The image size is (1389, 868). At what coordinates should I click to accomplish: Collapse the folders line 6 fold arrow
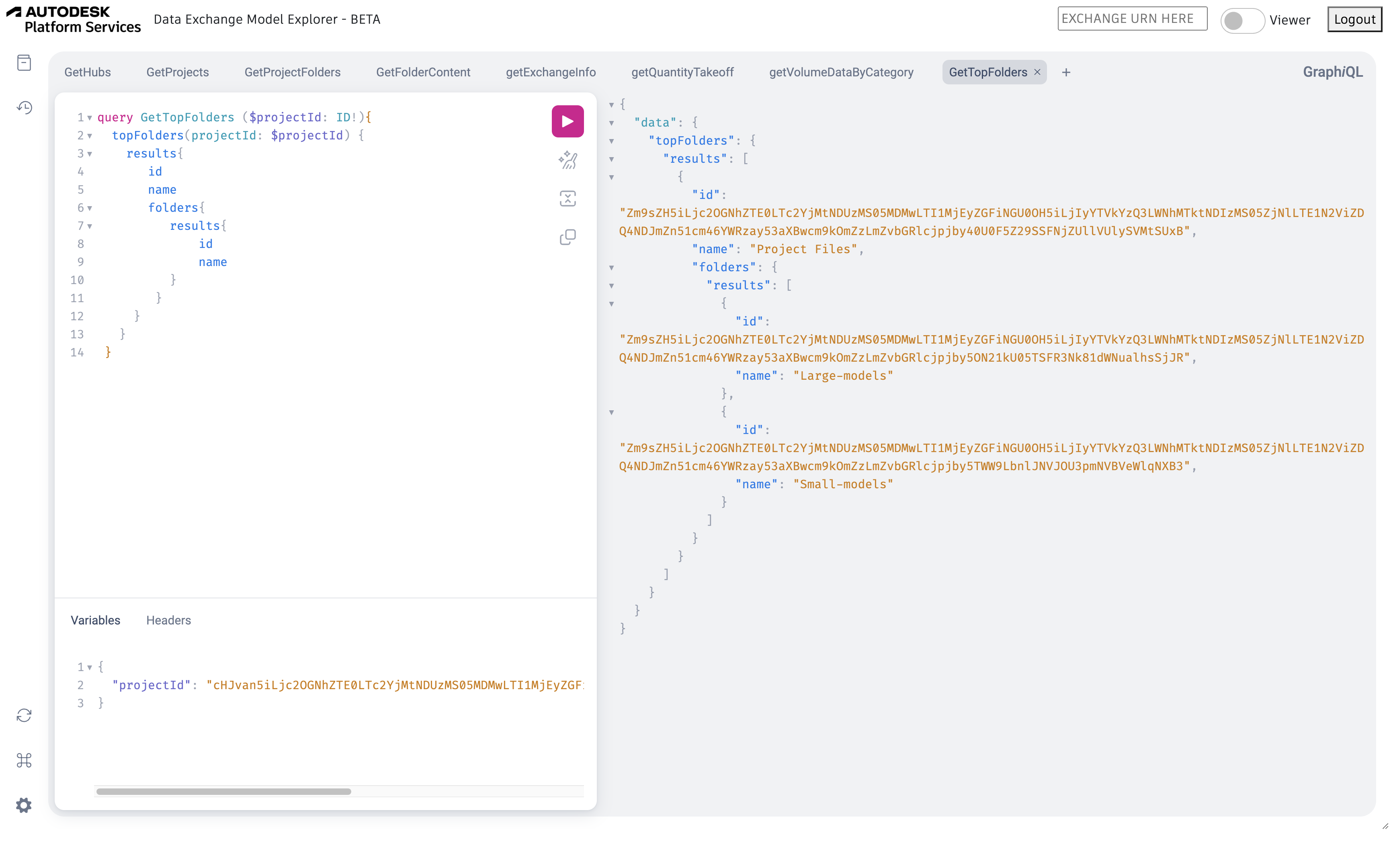click(x=90, y=209)
